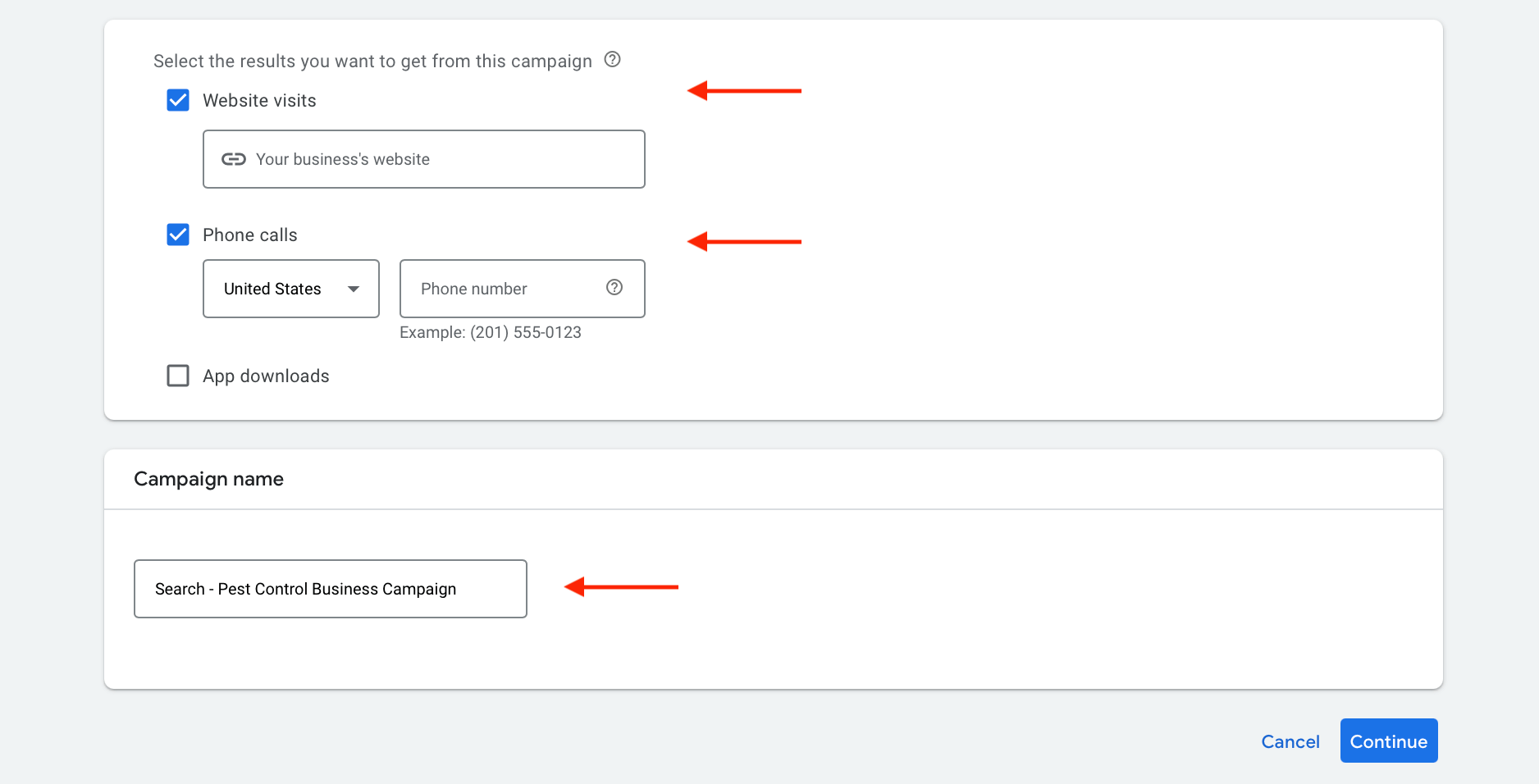Click the dropdown arrow beside United States
This screenshot has width=1539, height=784.
(x=353, y=289)
